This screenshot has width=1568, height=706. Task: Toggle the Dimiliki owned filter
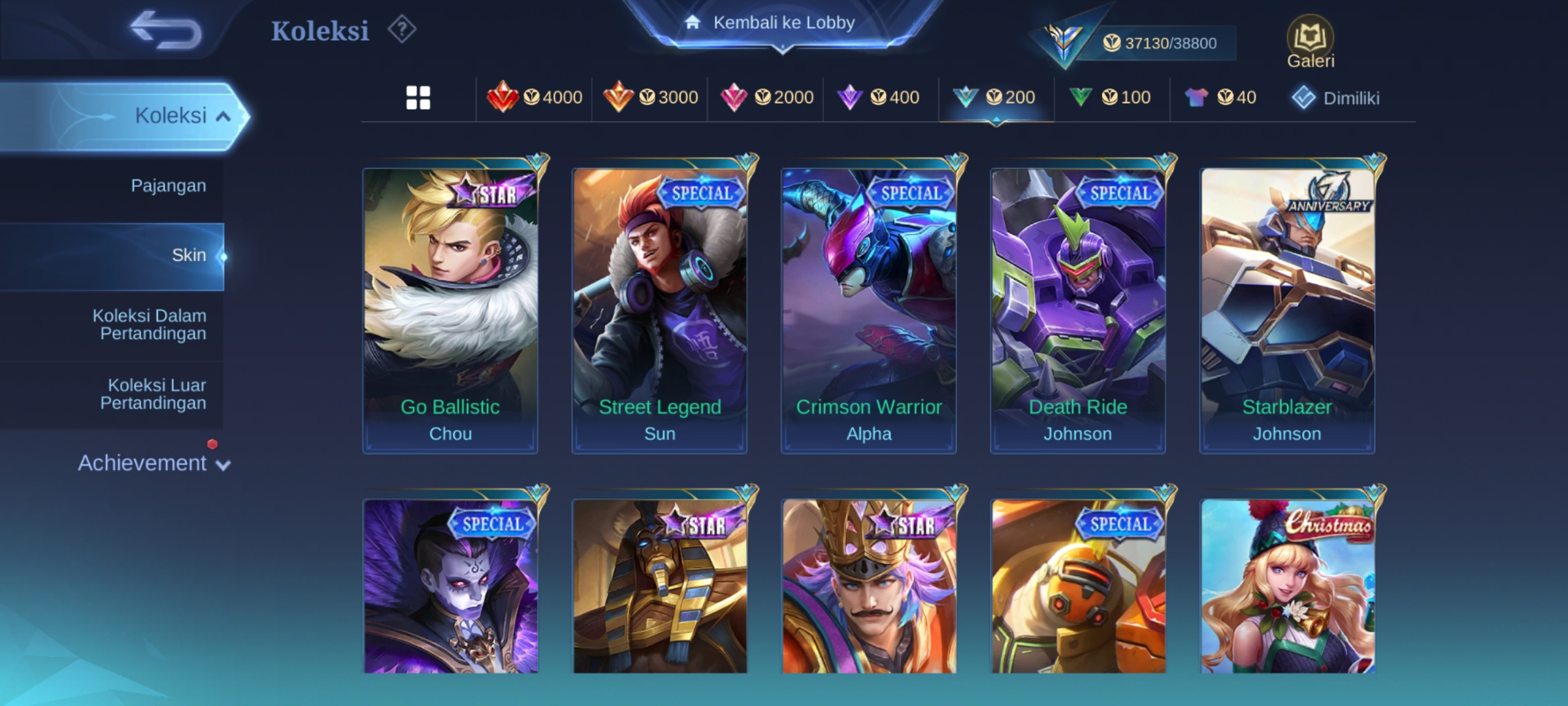click(1335, 98)
